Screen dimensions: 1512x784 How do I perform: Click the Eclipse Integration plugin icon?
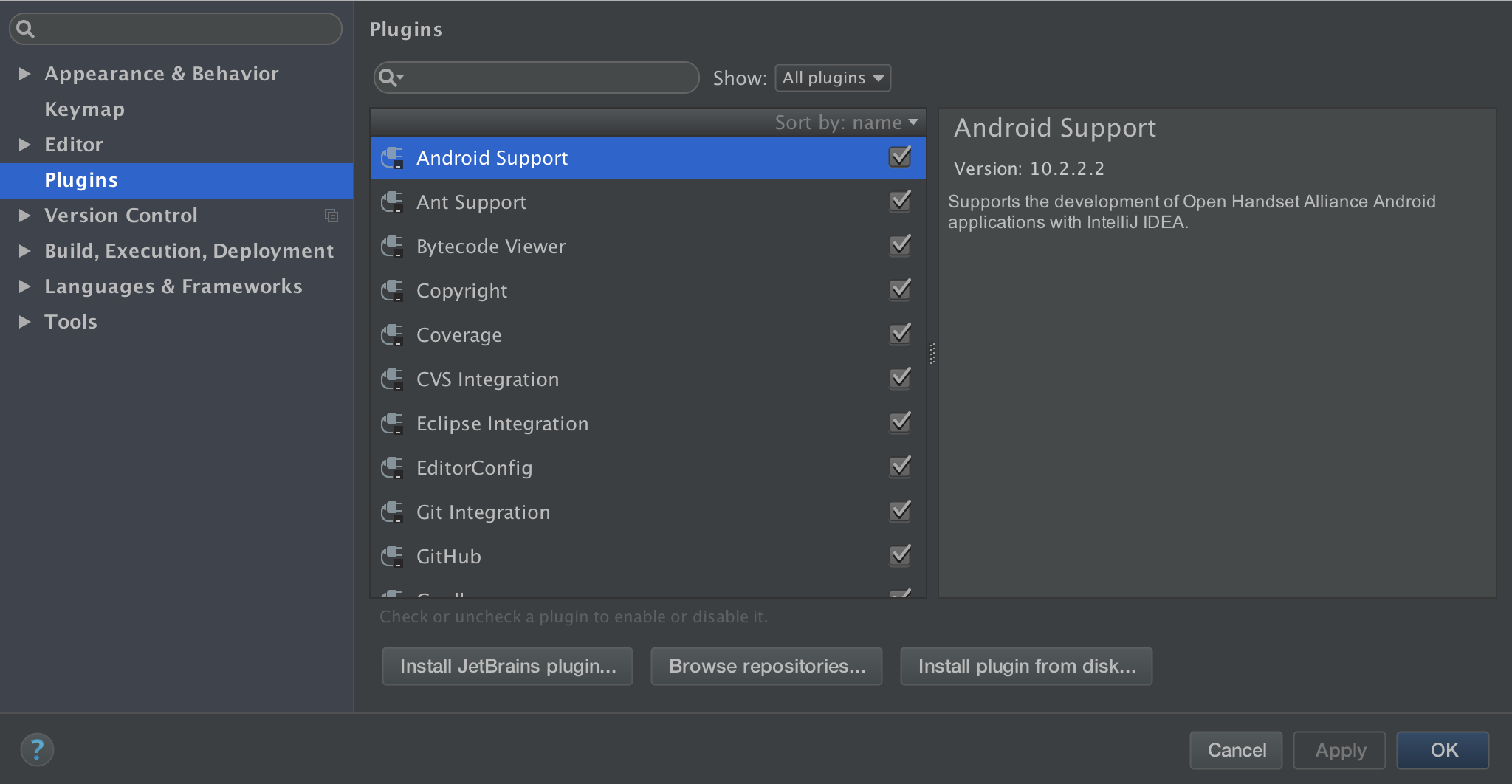coord(392,424)
